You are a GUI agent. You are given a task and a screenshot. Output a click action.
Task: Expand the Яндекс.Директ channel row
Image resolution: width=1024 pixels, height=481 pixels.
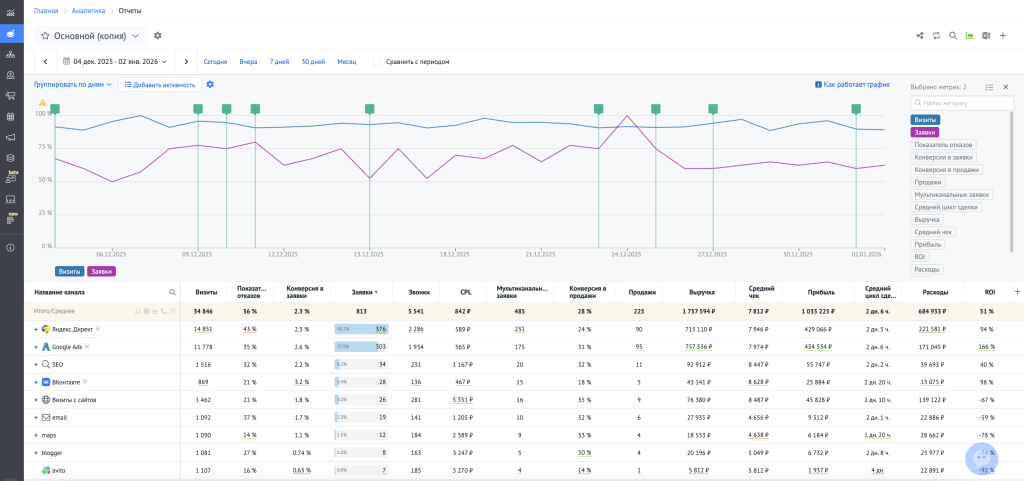[35, 328]
